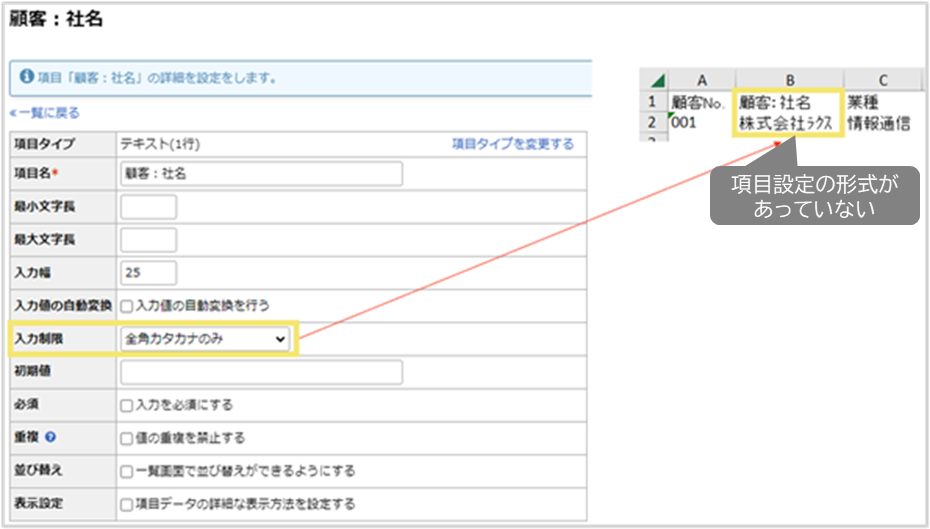
Task: Click the 入力幅 field showing 25
Action: click(x=148, y=273)
